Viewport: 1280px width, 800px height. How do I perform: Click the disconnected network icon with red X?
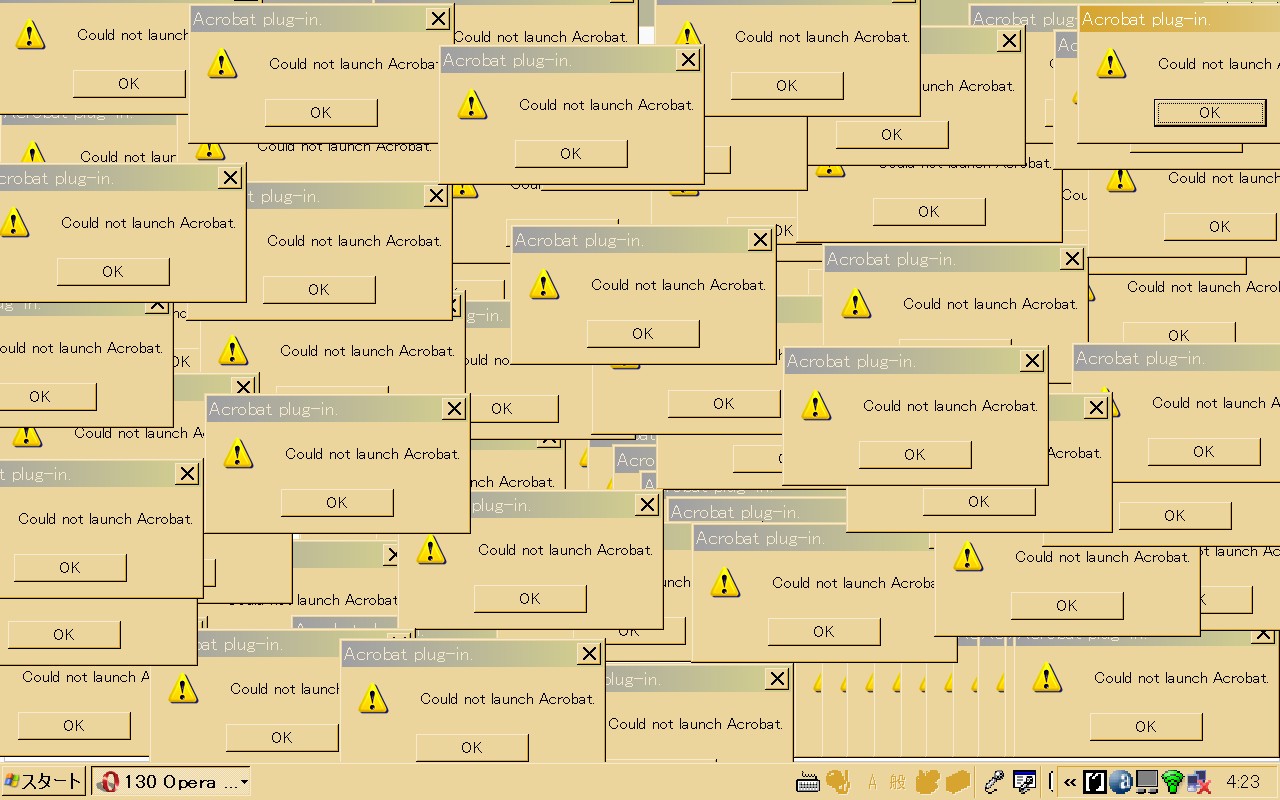(x=1198, y=782)
